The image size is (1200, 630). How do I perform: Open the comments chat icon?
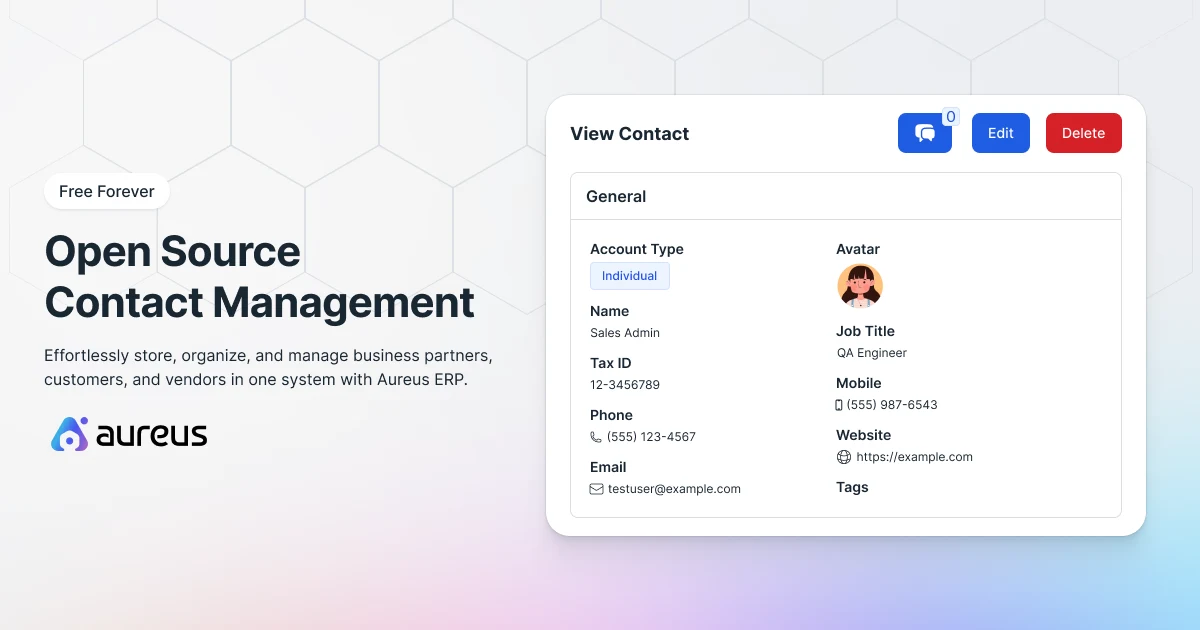924,132
